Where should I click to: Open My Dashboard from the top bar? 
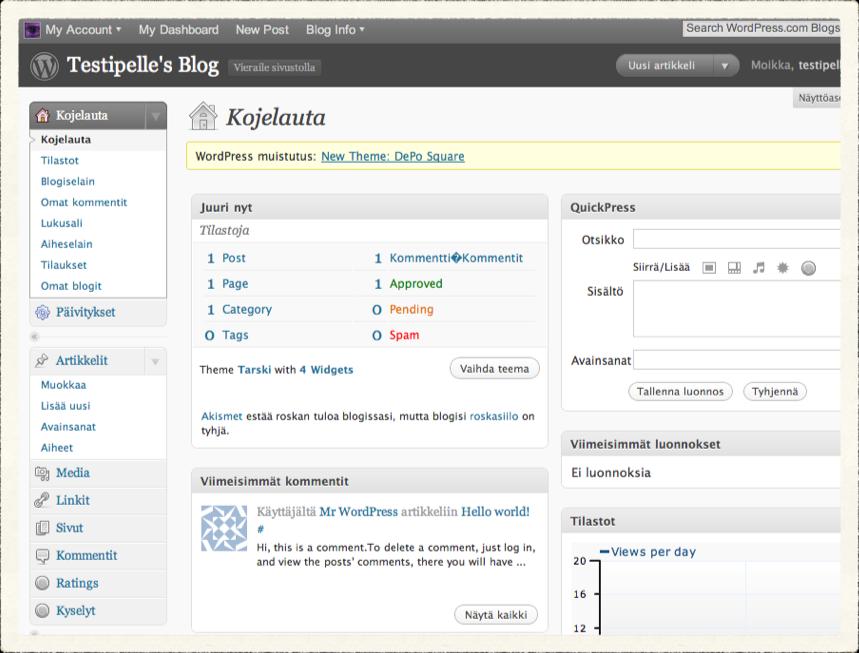point(179,30)
